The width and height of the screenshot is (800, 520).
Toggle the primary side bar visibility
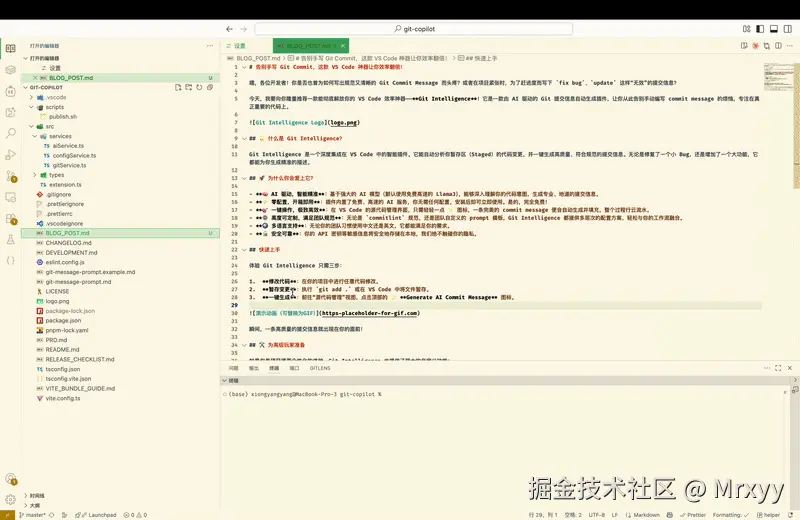pyautogui.click(x=760, y=29)
